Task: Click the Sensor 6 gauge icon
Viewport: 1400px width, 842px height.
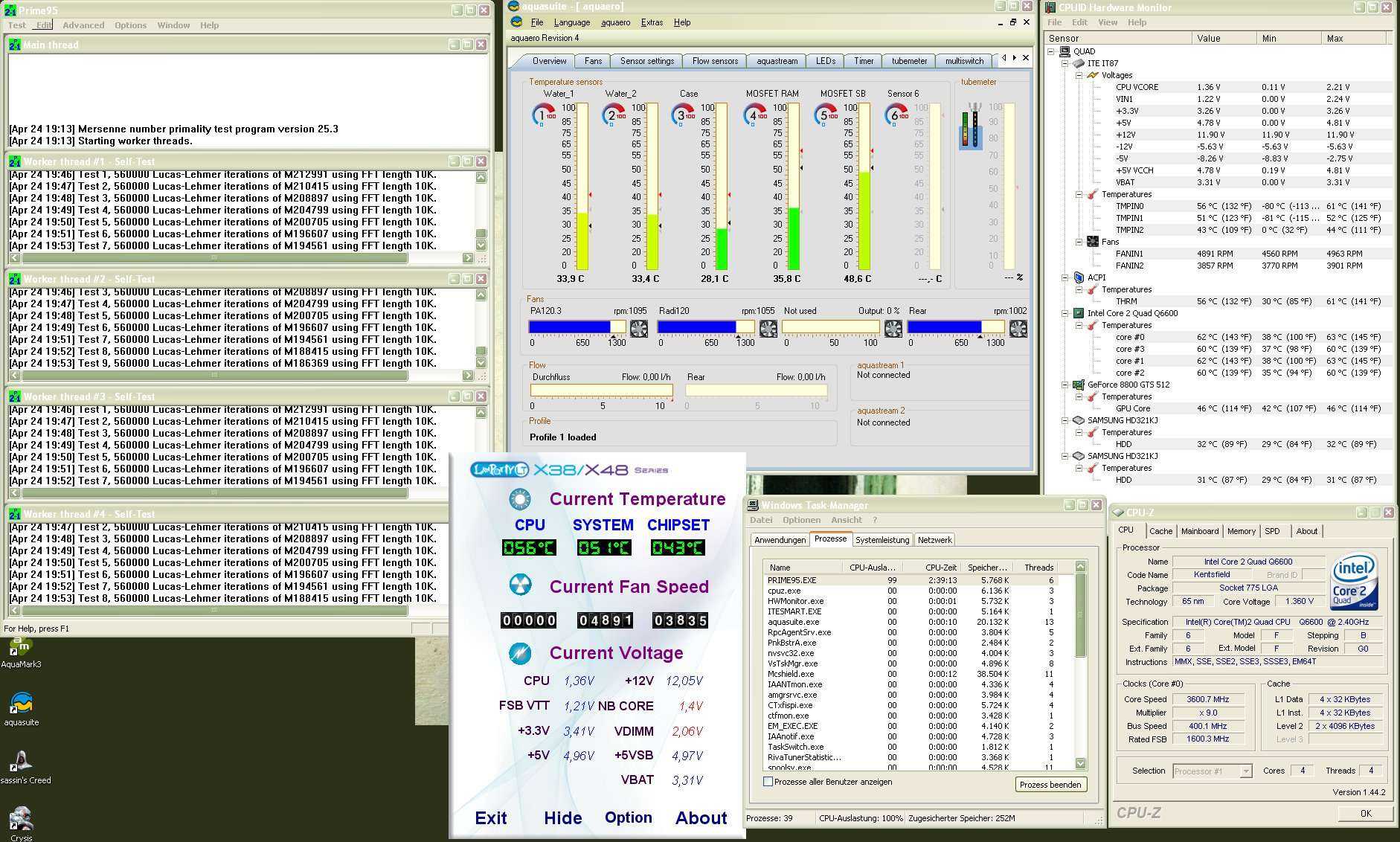Action: pyautogui.click(x=896, y=115)
